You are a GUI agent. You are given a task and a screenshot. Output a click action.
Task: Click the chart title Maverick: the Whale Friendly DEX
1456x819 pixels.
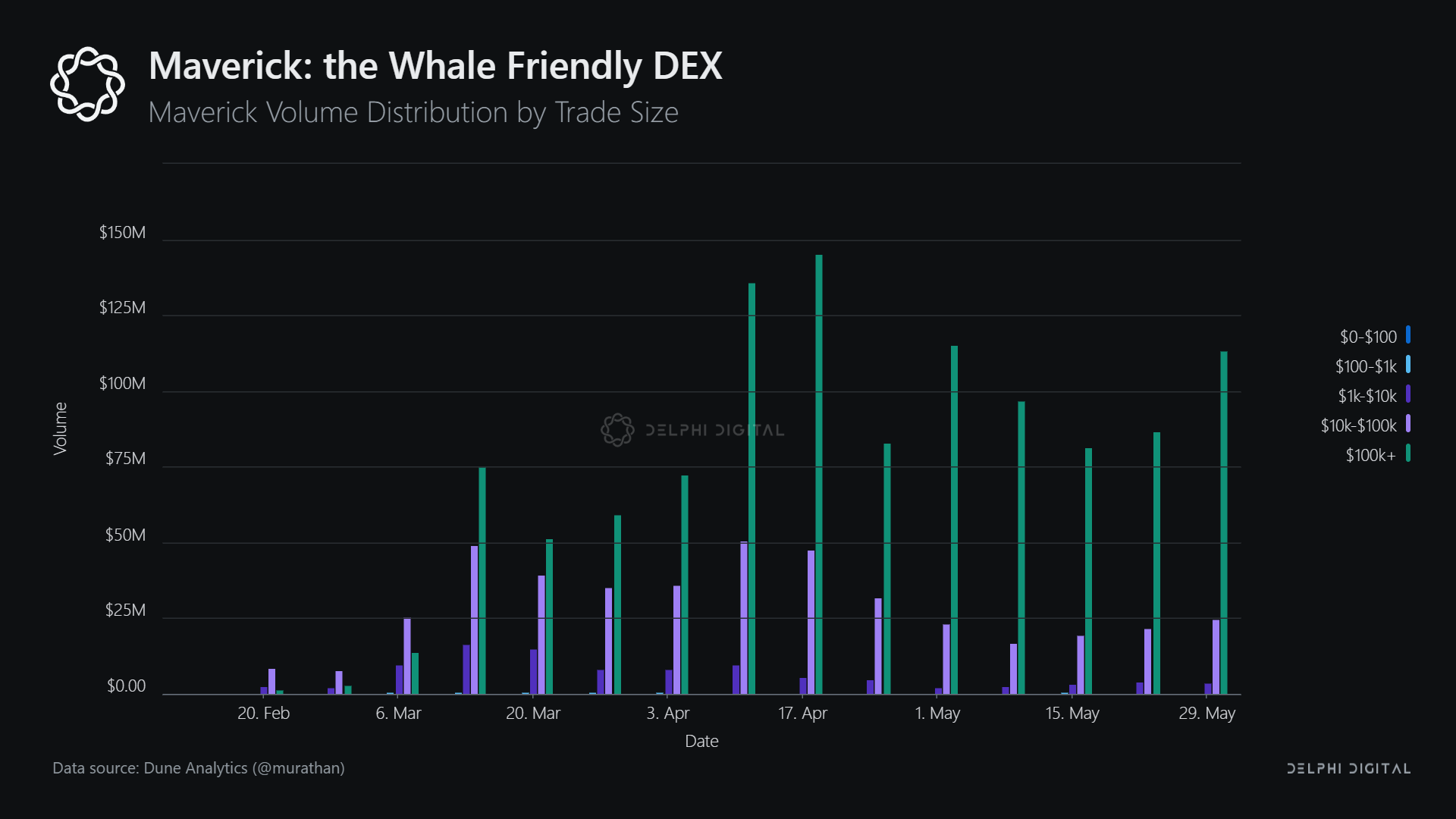435,66
